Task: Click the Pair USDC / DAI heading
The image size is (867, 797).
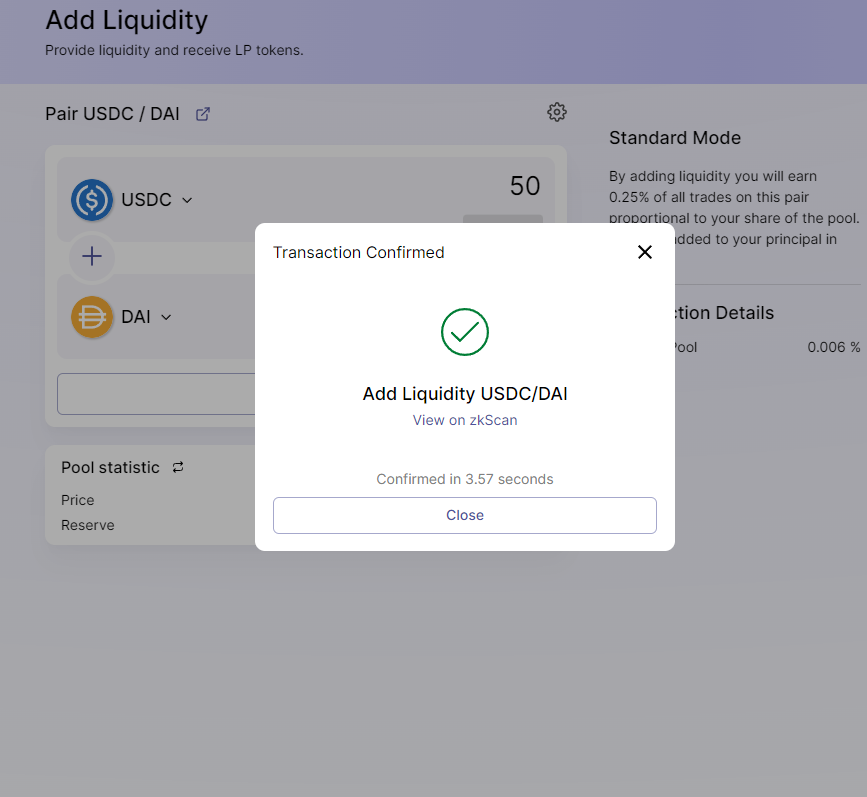Action: (112, 114)
